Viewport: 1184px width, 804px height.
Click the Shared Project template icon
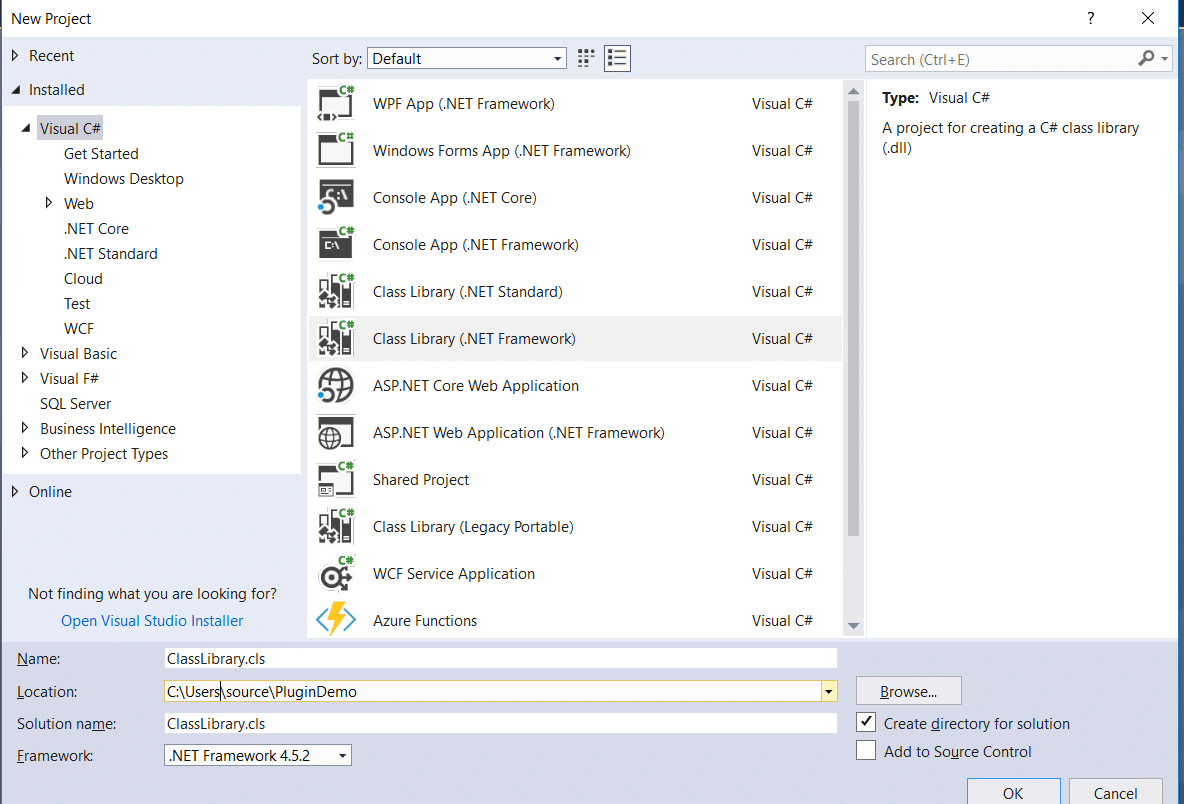pos(336,480)
